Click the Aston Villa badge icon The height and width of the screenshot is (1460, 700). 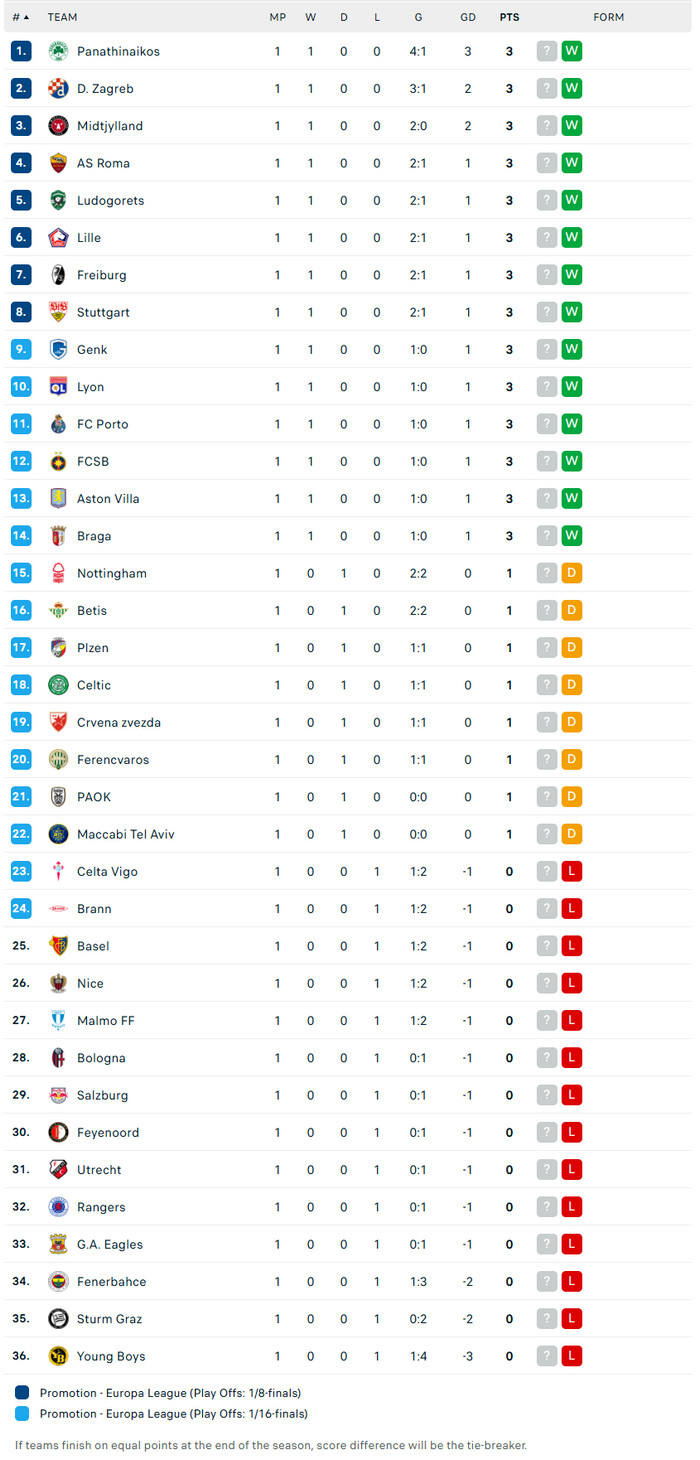58,499
